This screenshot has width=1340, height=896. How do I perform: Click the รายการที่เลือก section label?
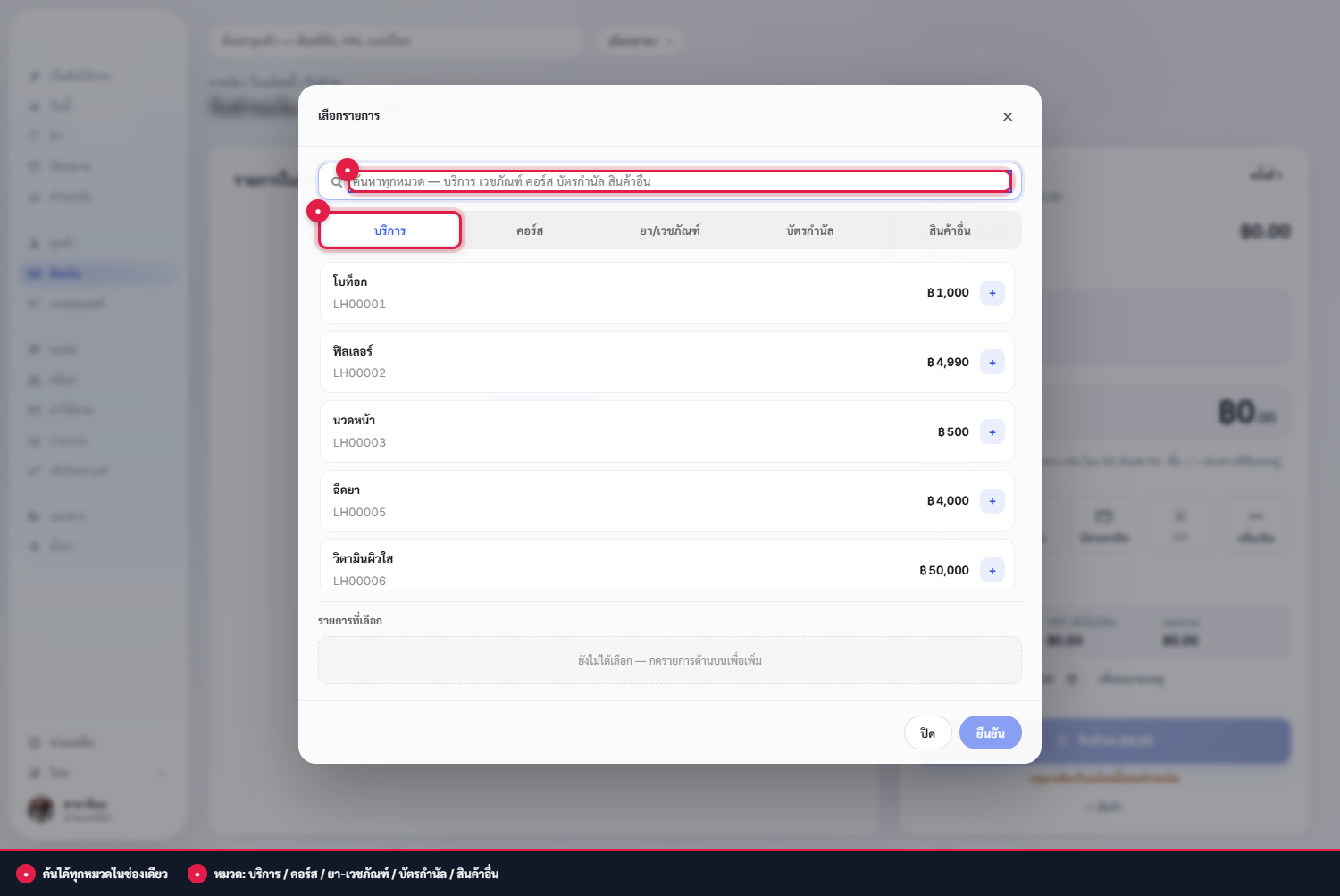pos(350,621)
